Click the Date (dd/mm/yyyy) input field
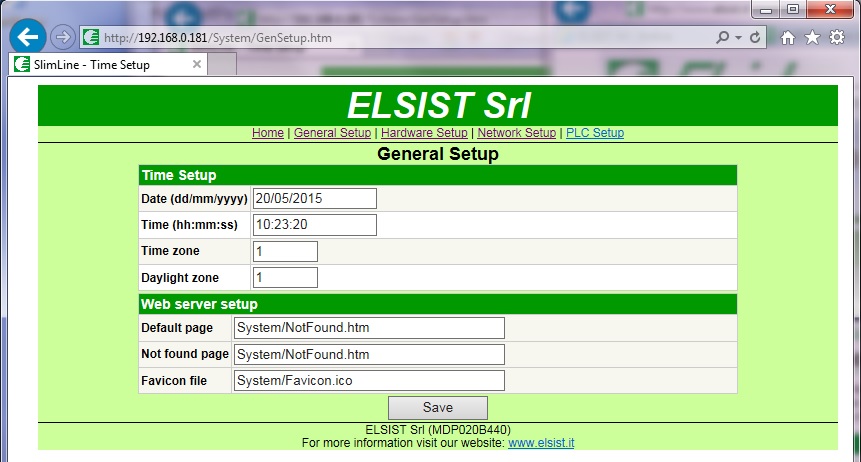Image resolution: width=861 pixels, height=462 pixels. (315, 198)
